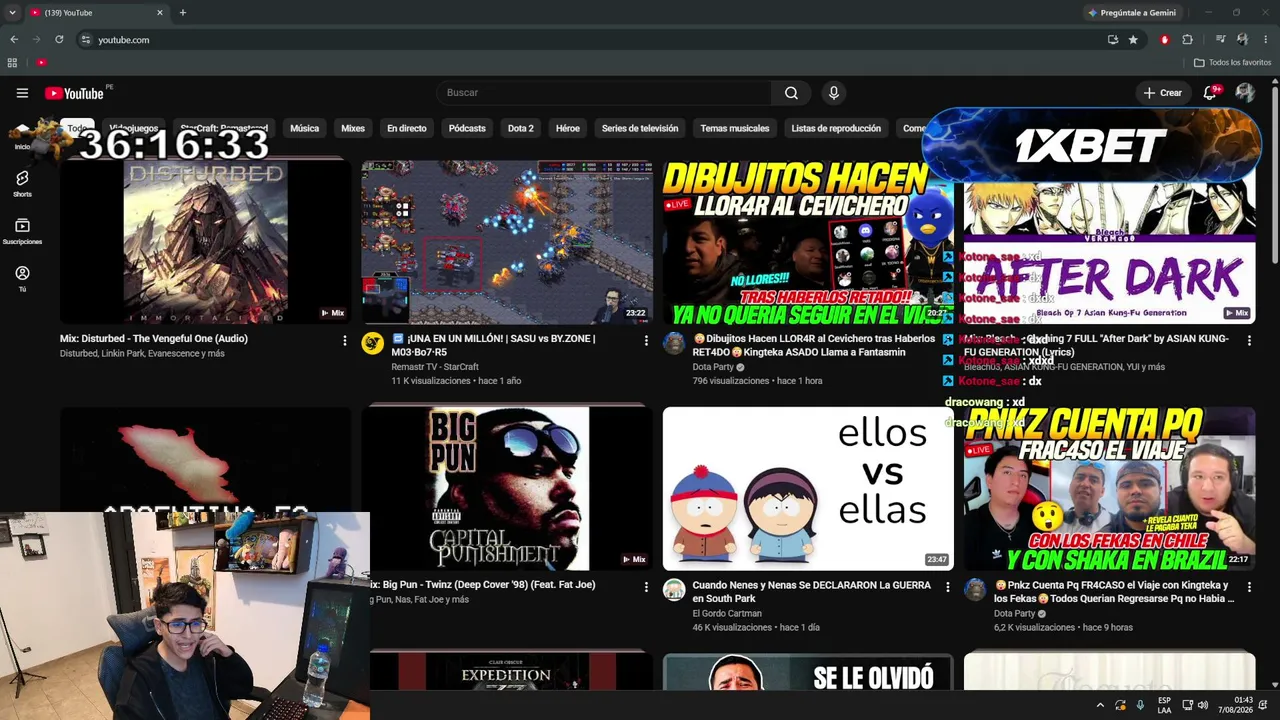The image size is (1280, 720).
Task: Bookmark this page with the star
Action: pyautogui.click(x=1133, y=40)
